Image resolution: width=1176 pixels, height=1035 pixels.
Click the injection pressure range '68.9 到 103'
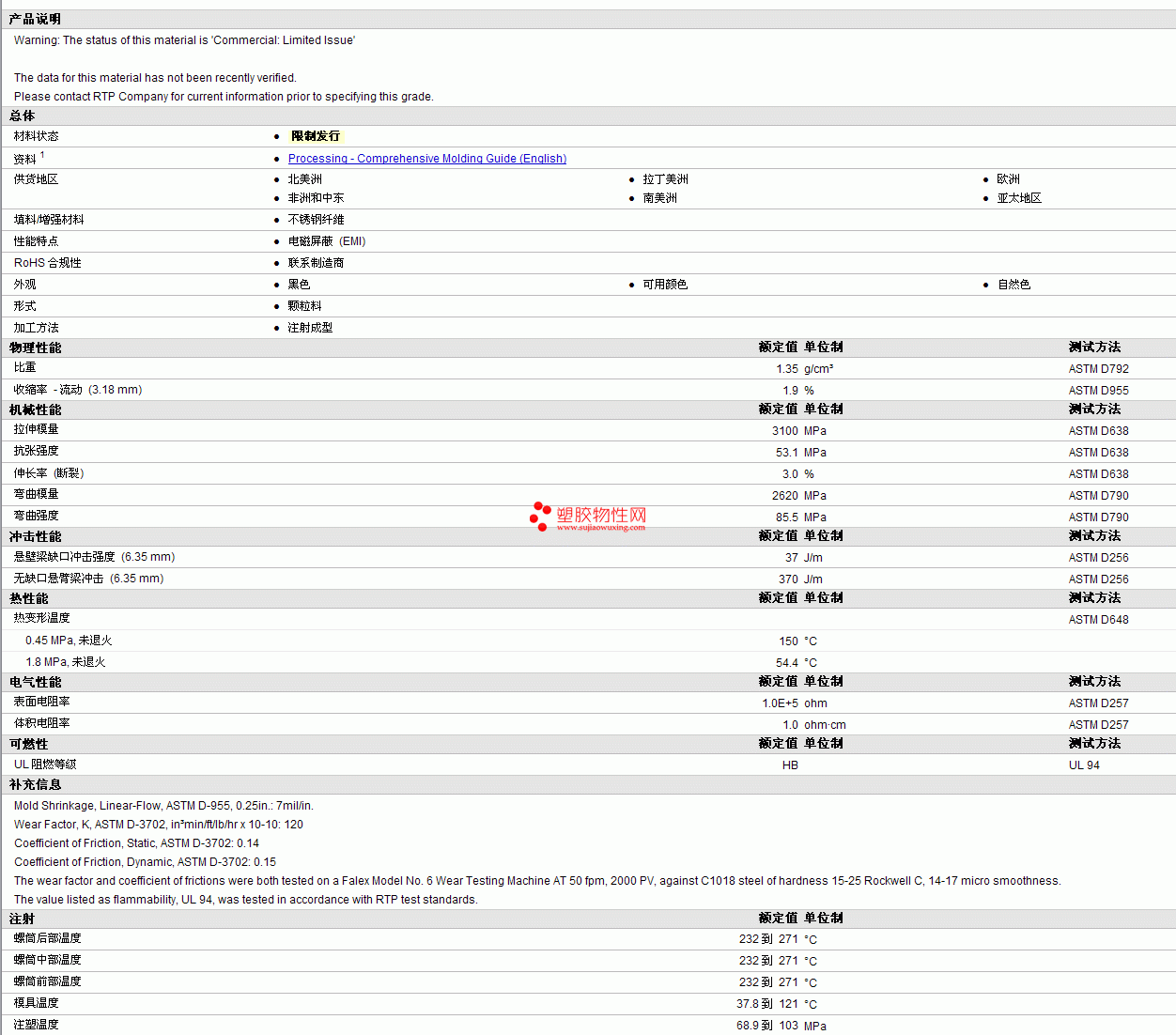pyautogui.click(x=767, y=1026)
